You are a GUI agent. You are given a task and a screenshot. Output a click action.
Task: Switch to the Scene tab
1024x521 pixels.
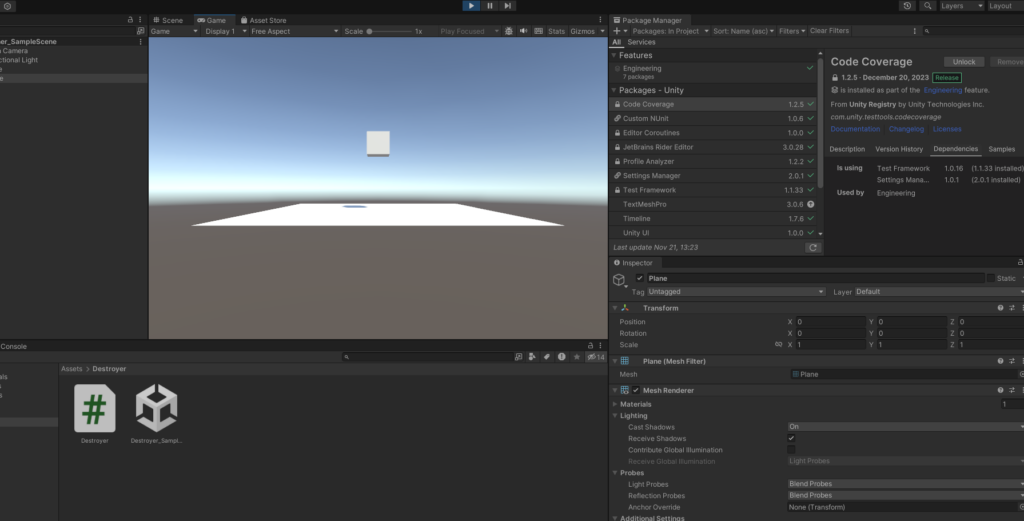pos(168,20)
